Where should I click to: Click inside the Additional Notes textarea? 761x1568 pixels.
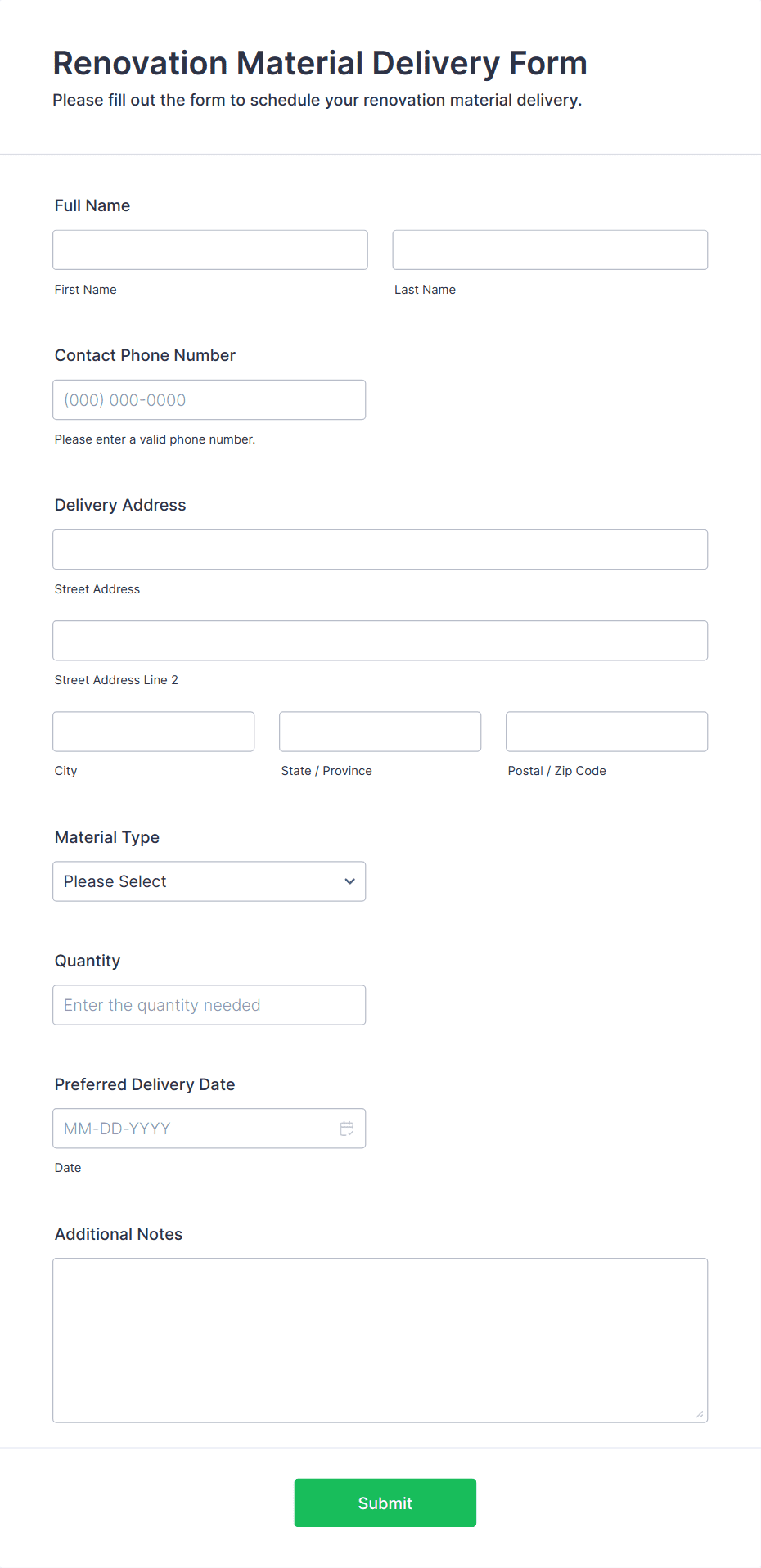(380, 1340)
